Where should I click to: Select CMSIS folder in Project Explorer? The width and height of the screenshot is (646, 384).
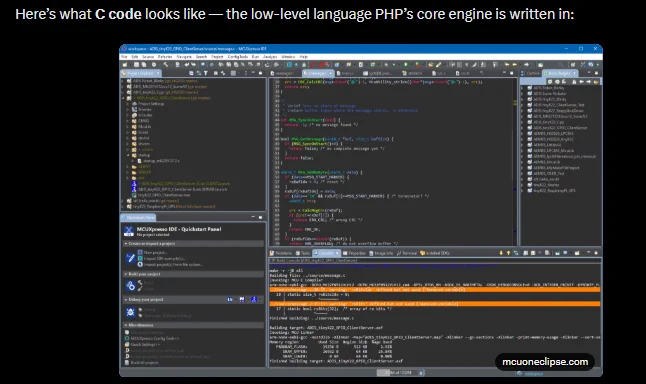click(x=144, y=121)
